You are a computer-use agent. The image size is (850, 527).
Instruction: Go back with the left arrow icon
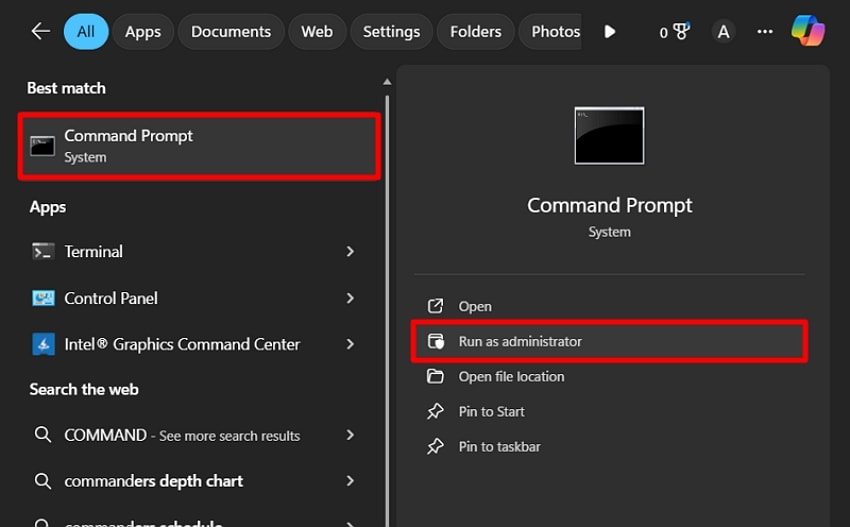[40, 31]
